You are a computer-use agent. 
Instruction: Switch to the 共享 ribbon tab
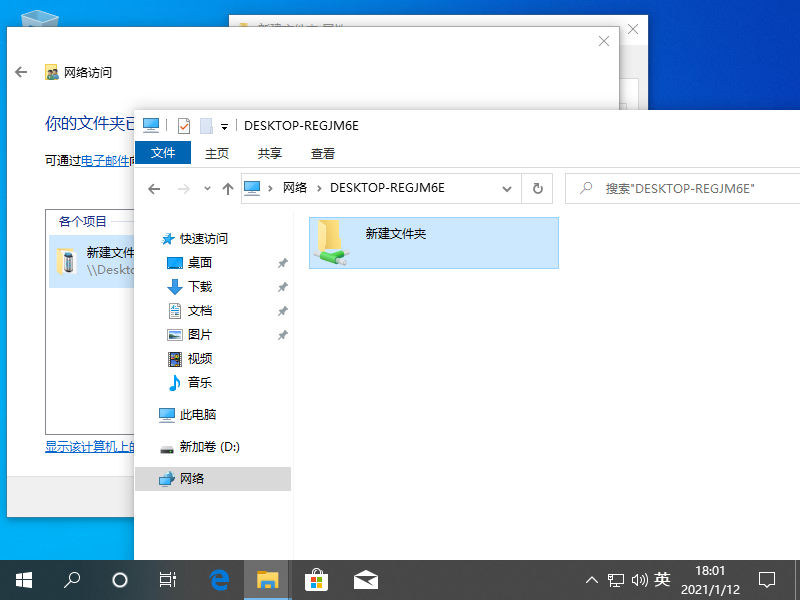click(x=270, y=153)
